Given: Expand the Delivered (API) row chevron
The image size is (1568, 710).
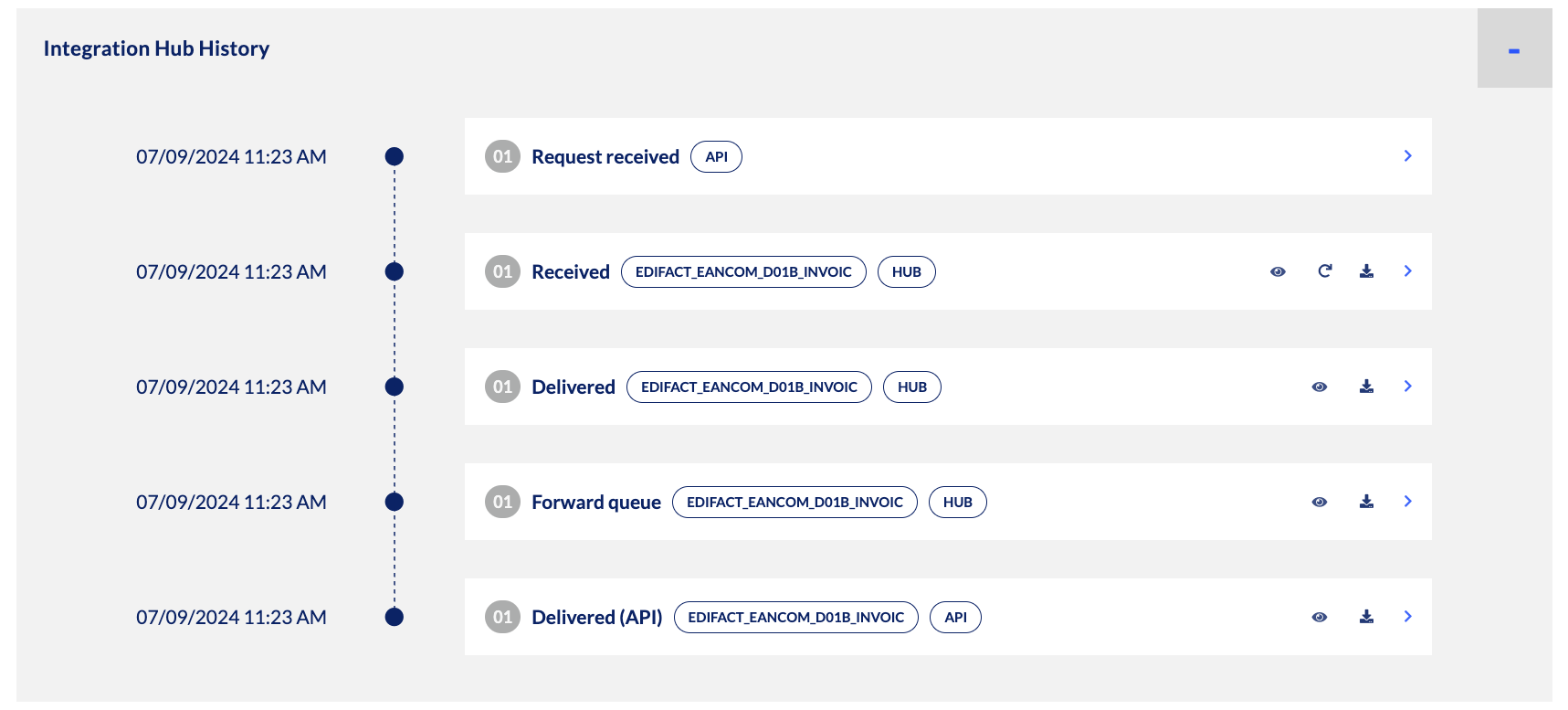Looking at the screenshot, I should click(x=1407, y=617).
